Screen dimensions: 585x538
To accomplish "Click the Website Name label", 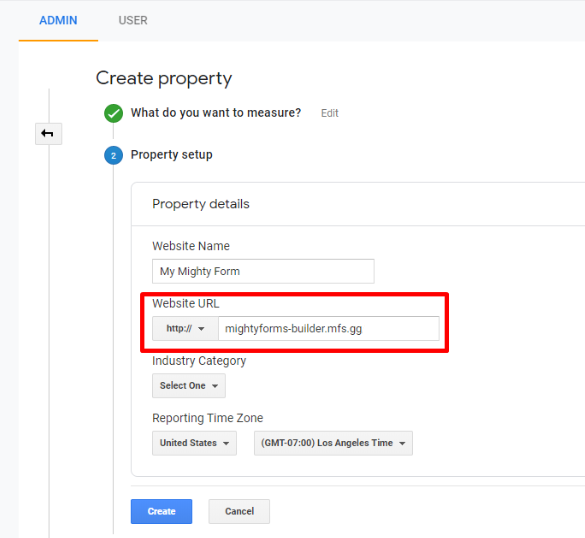I will tap(191, 246).
